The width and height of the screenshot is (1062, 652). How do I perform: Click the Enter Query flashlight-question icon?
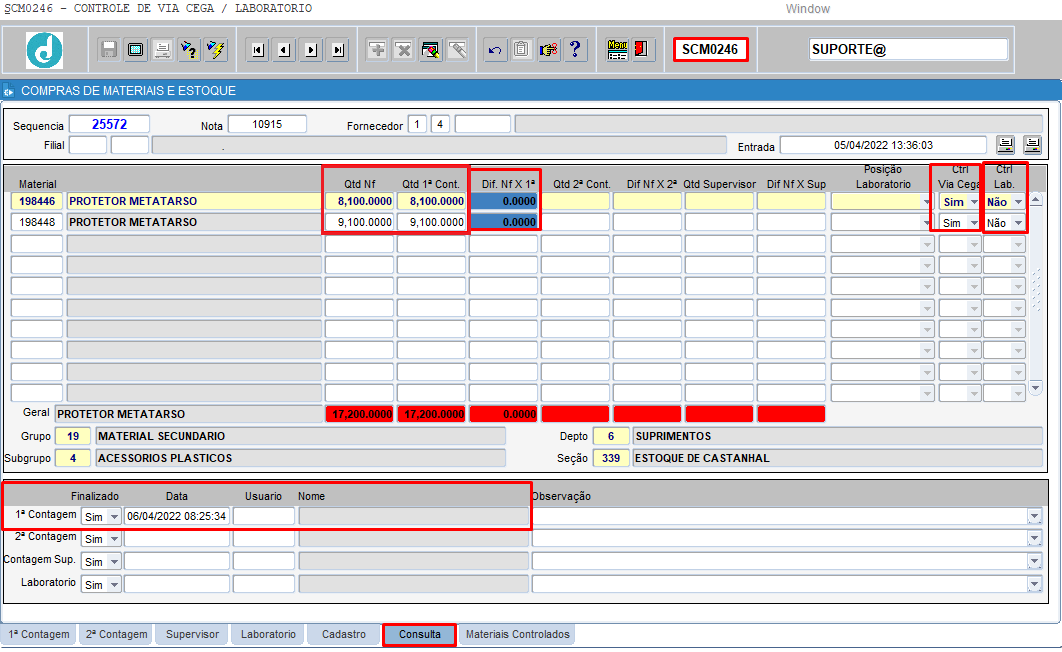pyautogui.click(x=189, y=49)
